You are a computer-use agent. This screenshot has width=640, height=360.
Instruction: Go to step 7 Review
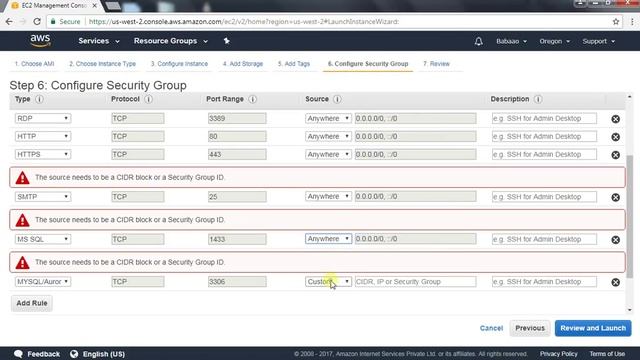point(436,64)
